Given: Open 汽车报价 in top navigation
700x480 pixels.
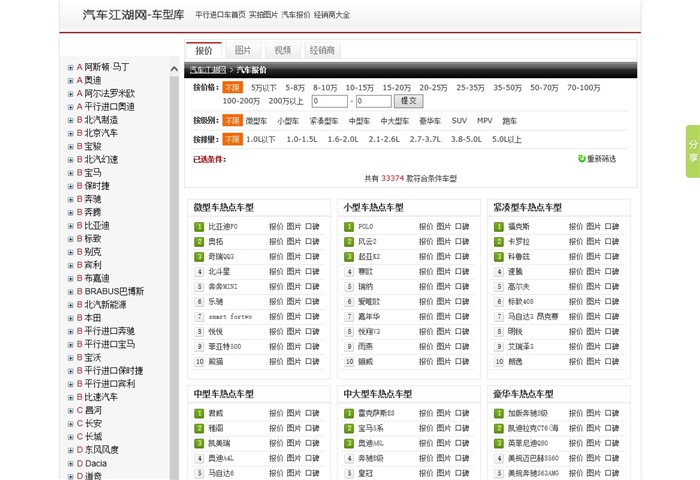Looking at the screenshot, I should coord(296,15).
